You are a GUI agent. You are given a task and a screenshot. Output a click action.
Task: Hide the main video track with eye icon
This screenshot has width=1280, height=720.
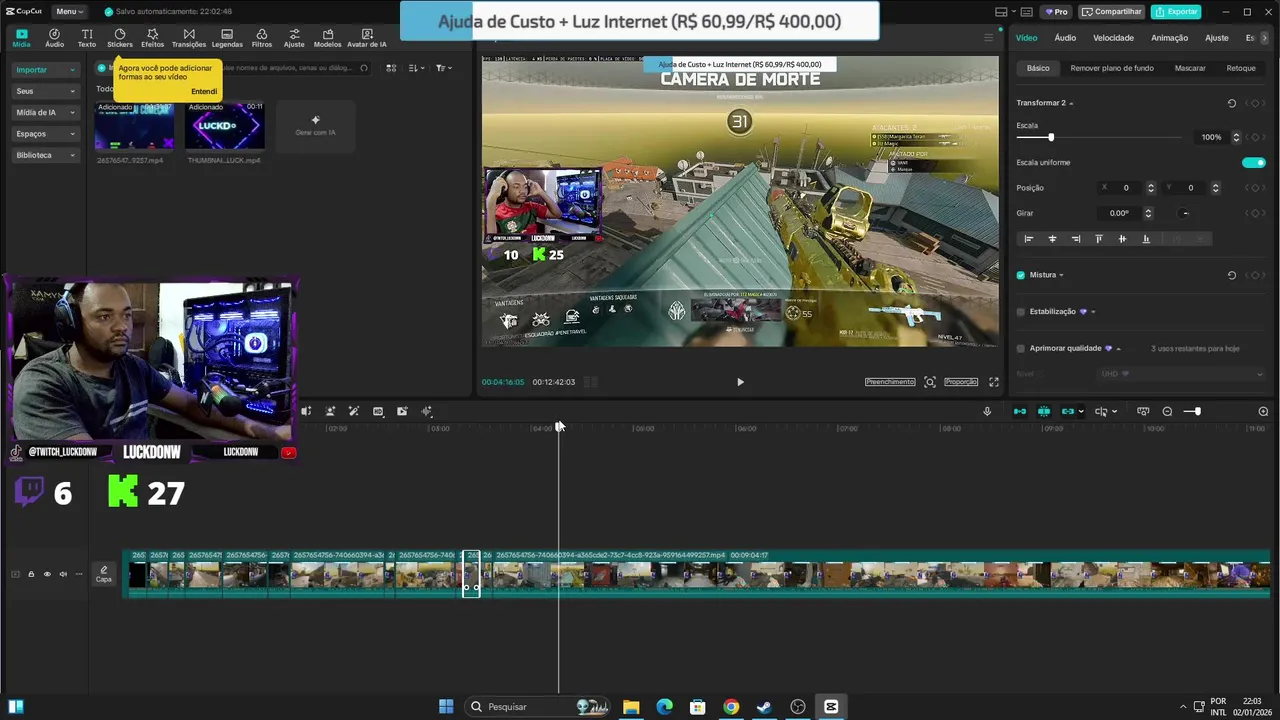coord(47,574)
